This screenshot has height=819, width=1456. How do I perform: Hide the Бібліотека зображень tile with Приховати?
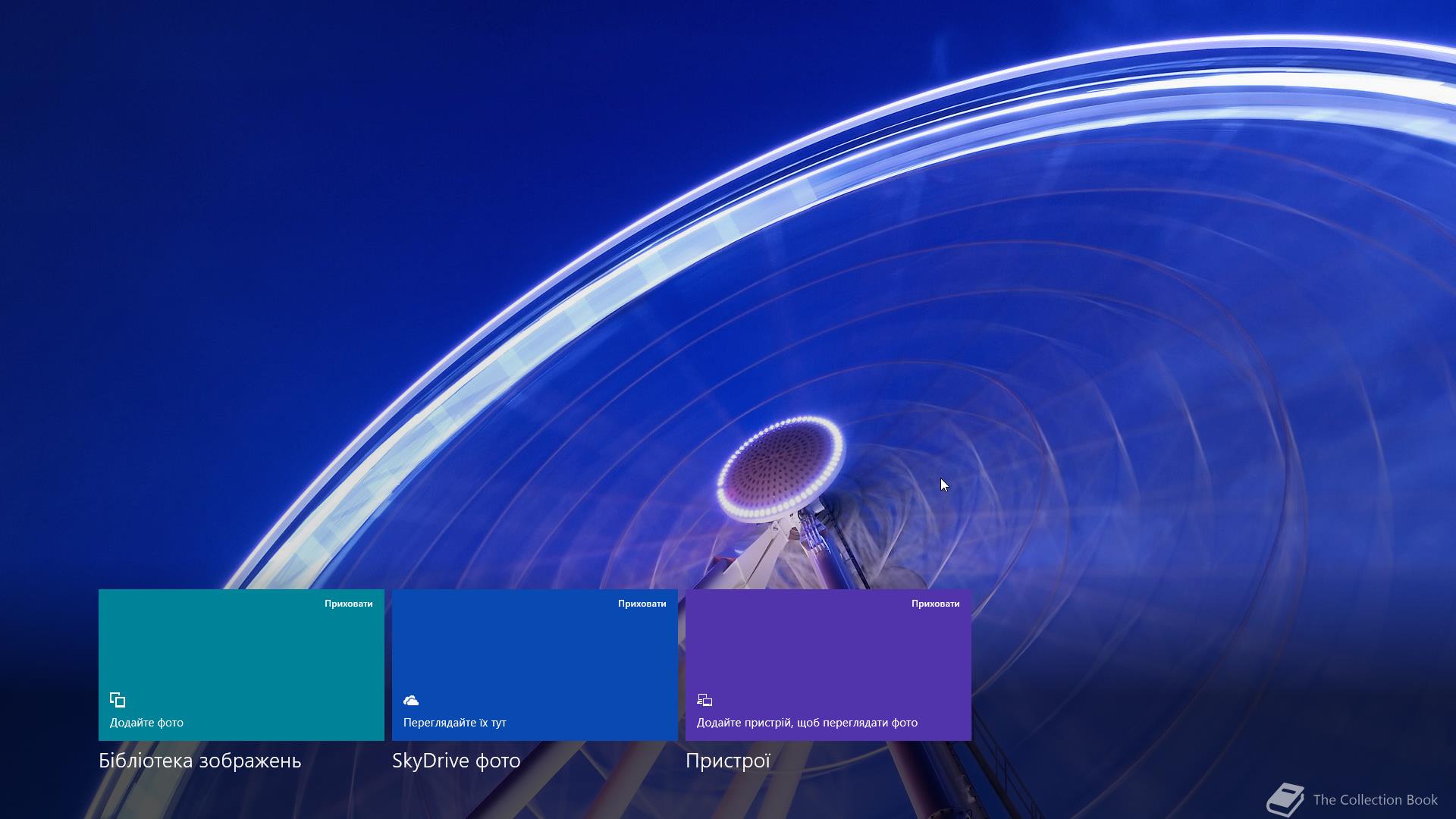(349, 604)
